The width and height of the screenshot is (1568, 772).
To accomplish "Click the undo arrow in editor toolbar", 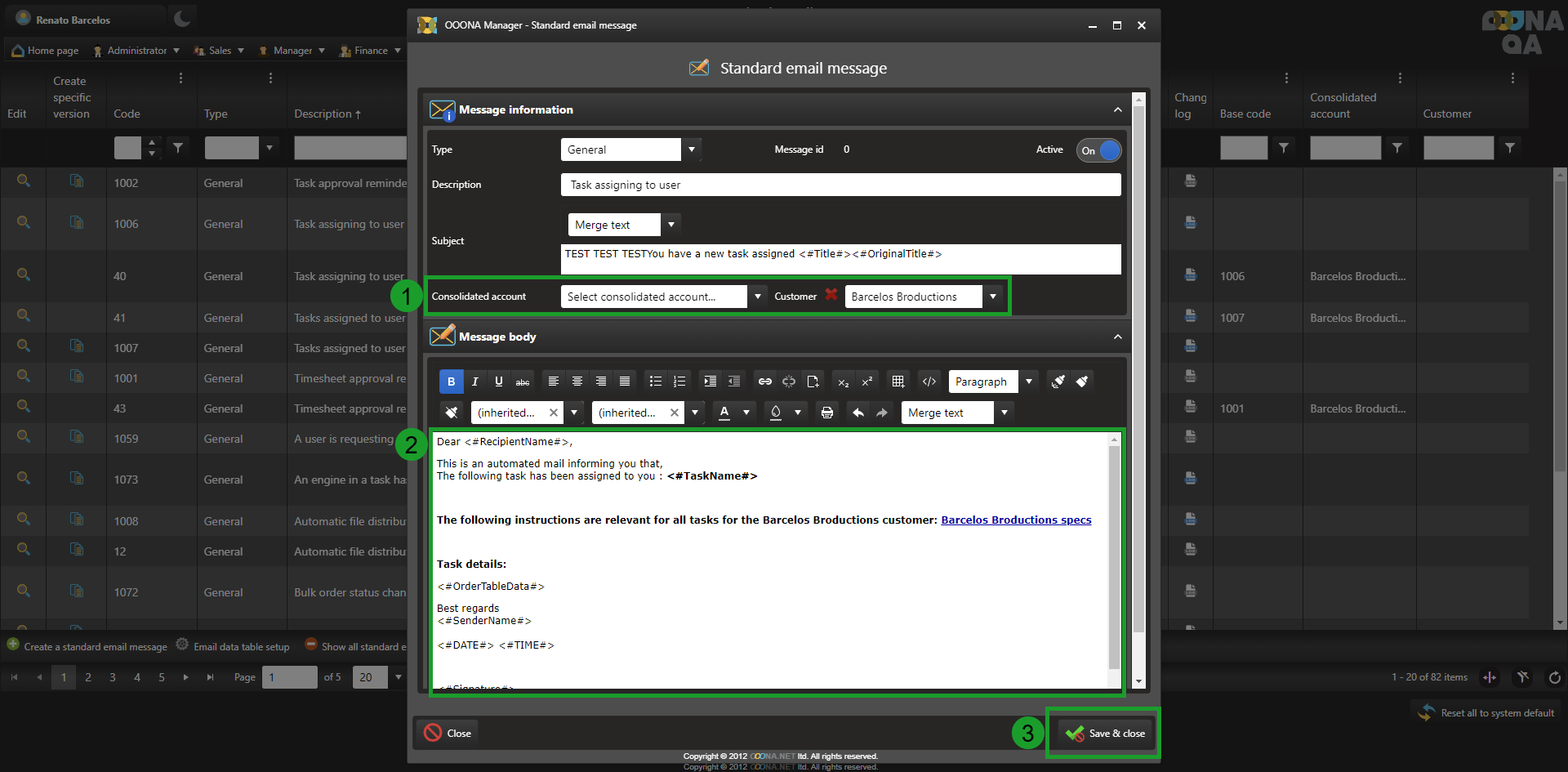I will point(857,413).
